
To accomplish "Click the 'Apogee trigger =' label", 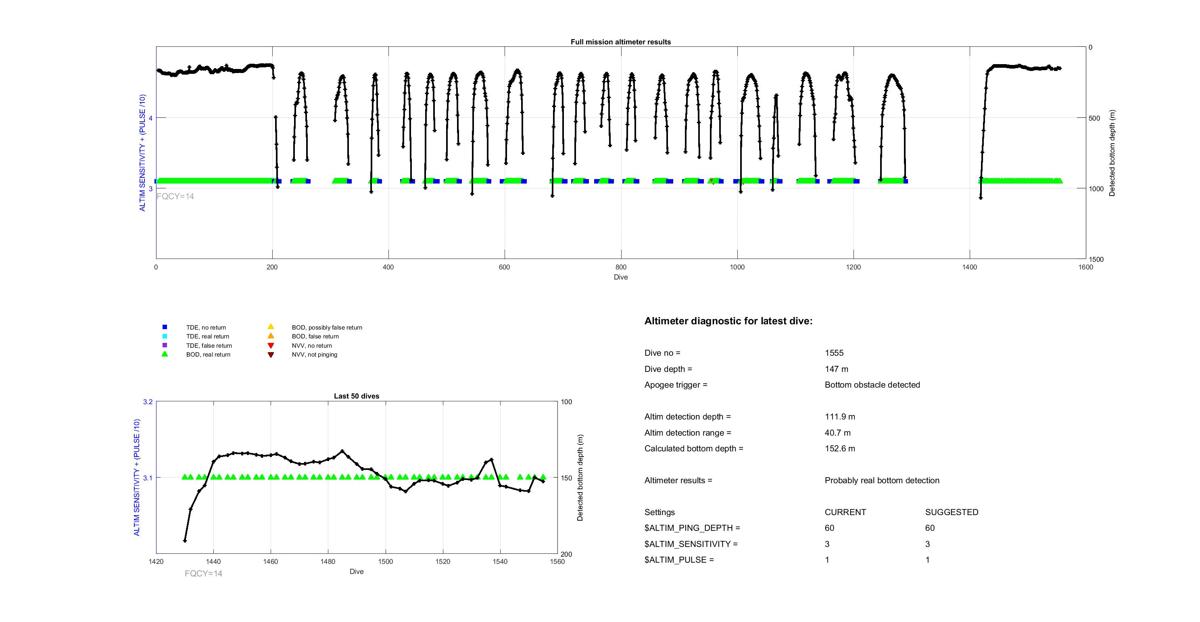I will click(675, 385).
